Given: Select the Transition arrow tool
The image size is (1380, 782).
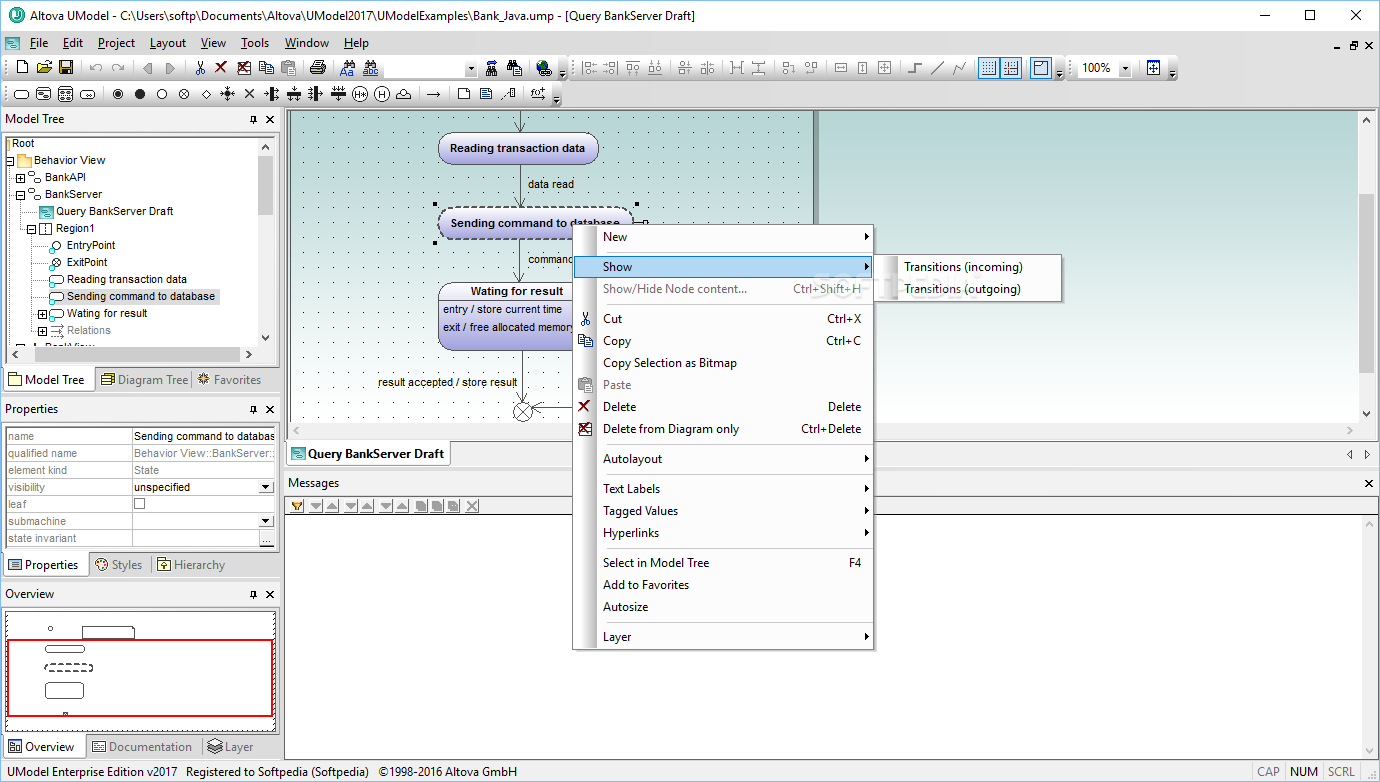Looking at the screenshot, I should pyautogui.click(x=434, y=94).
